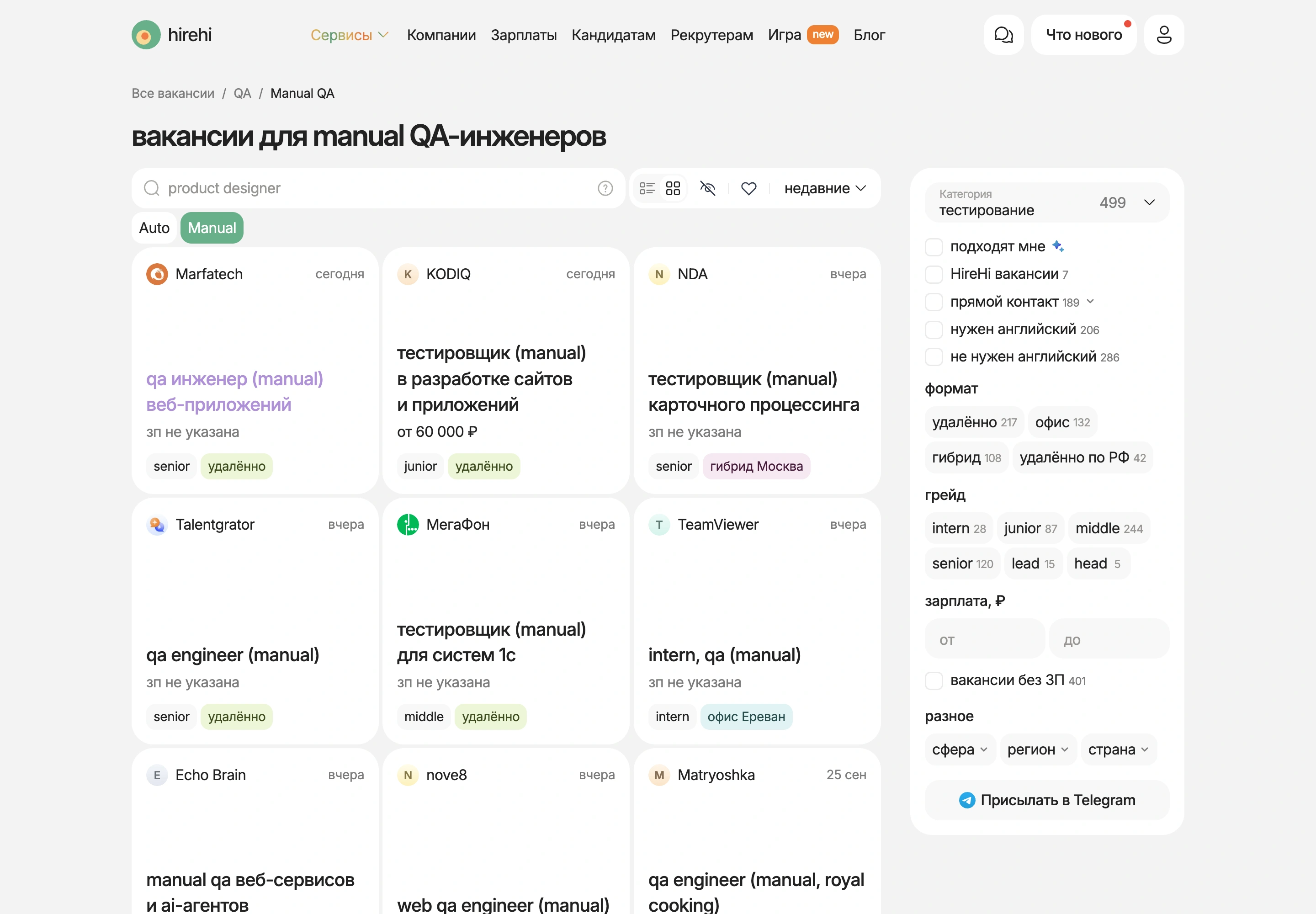Open Что нового button
This screenshot has width=1316, height=914.
(1083, 35)
